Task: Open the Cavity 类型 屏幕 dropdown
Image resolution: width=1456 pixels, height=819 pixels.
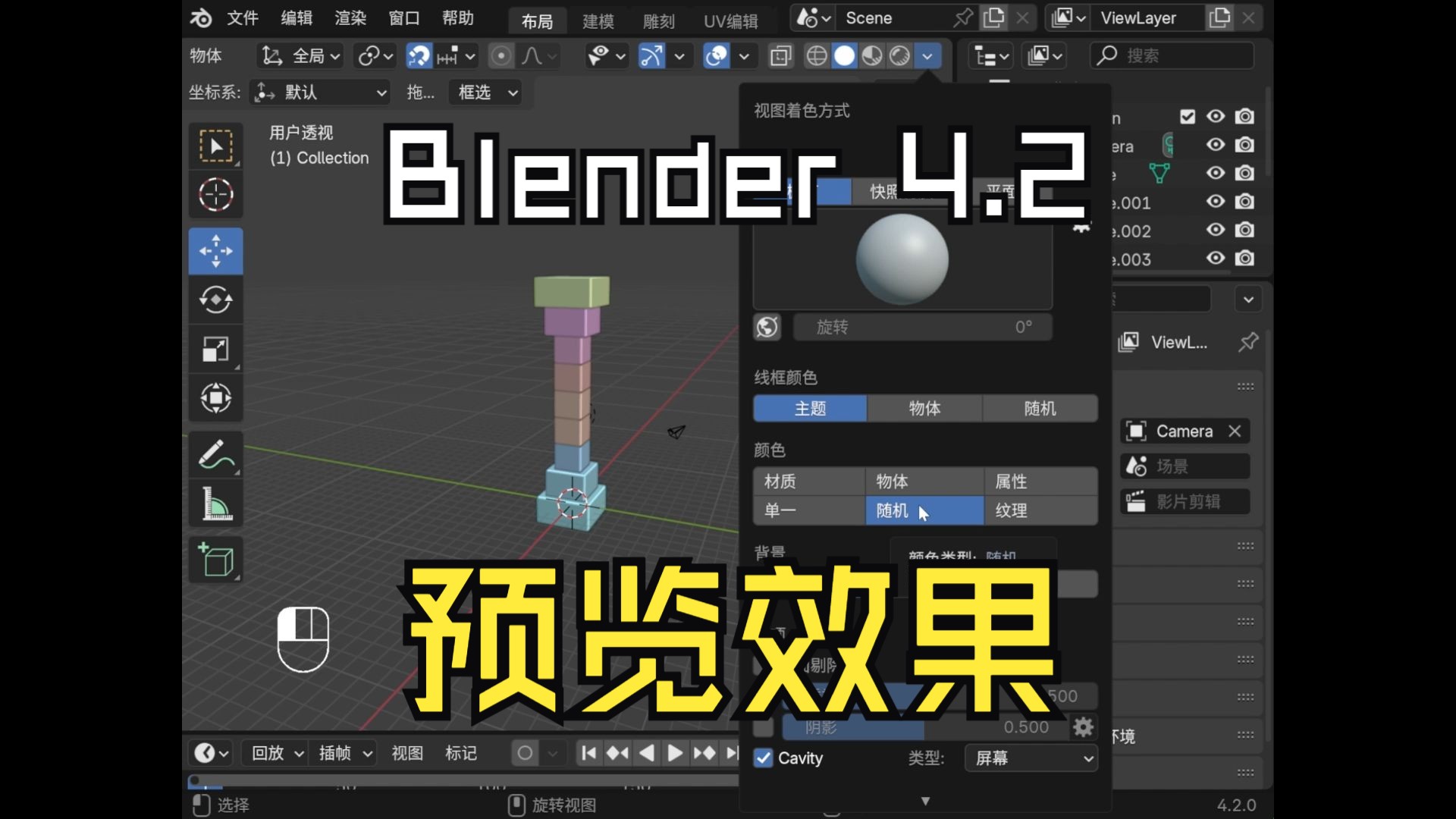Action: pyautogui.click(x=1030, y=758)
